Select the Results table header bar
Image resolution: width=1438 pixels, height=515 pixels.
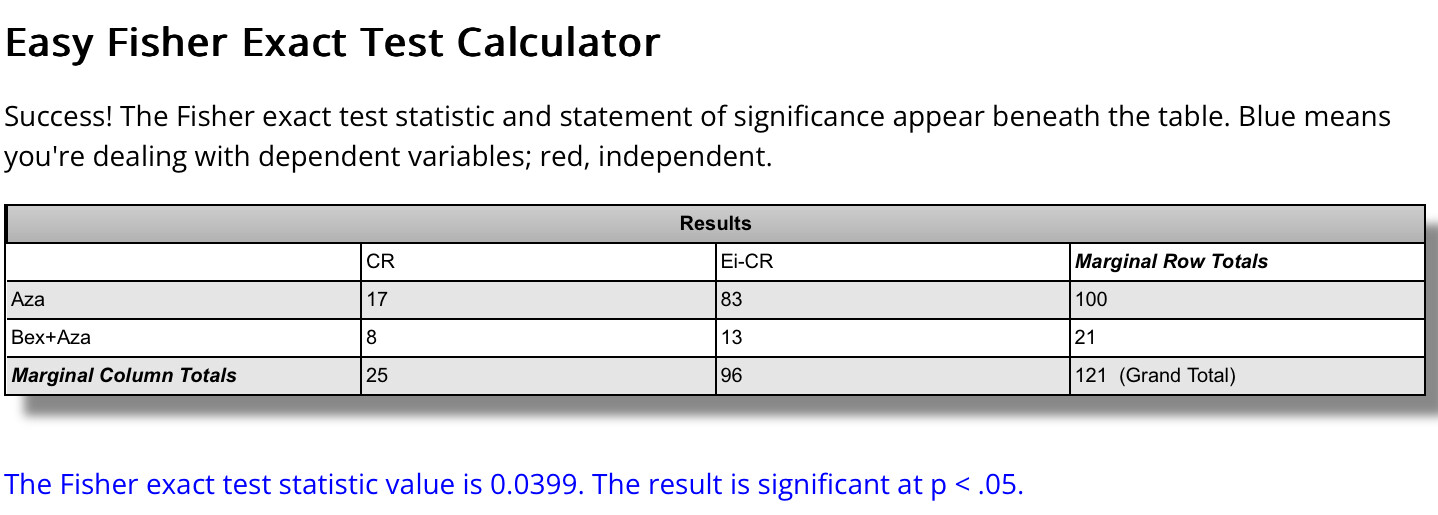715,223
